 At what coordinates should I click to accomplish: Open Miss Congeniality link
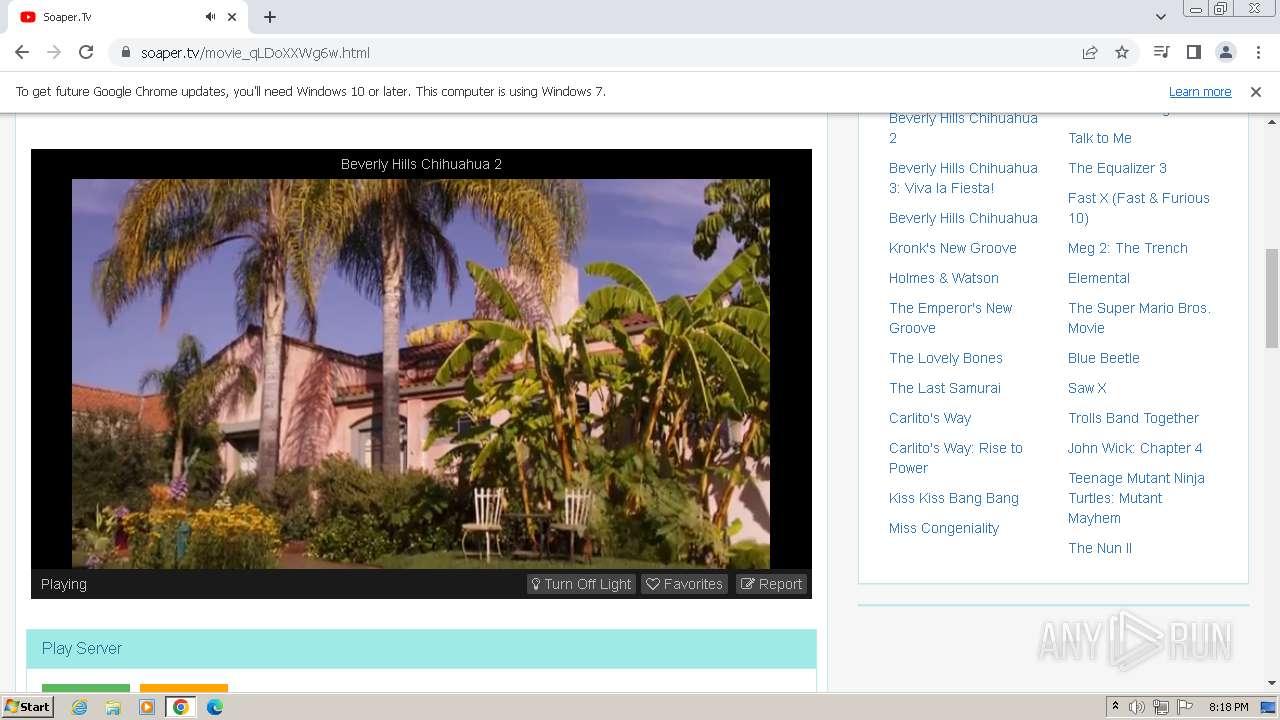tap(943, 528)
